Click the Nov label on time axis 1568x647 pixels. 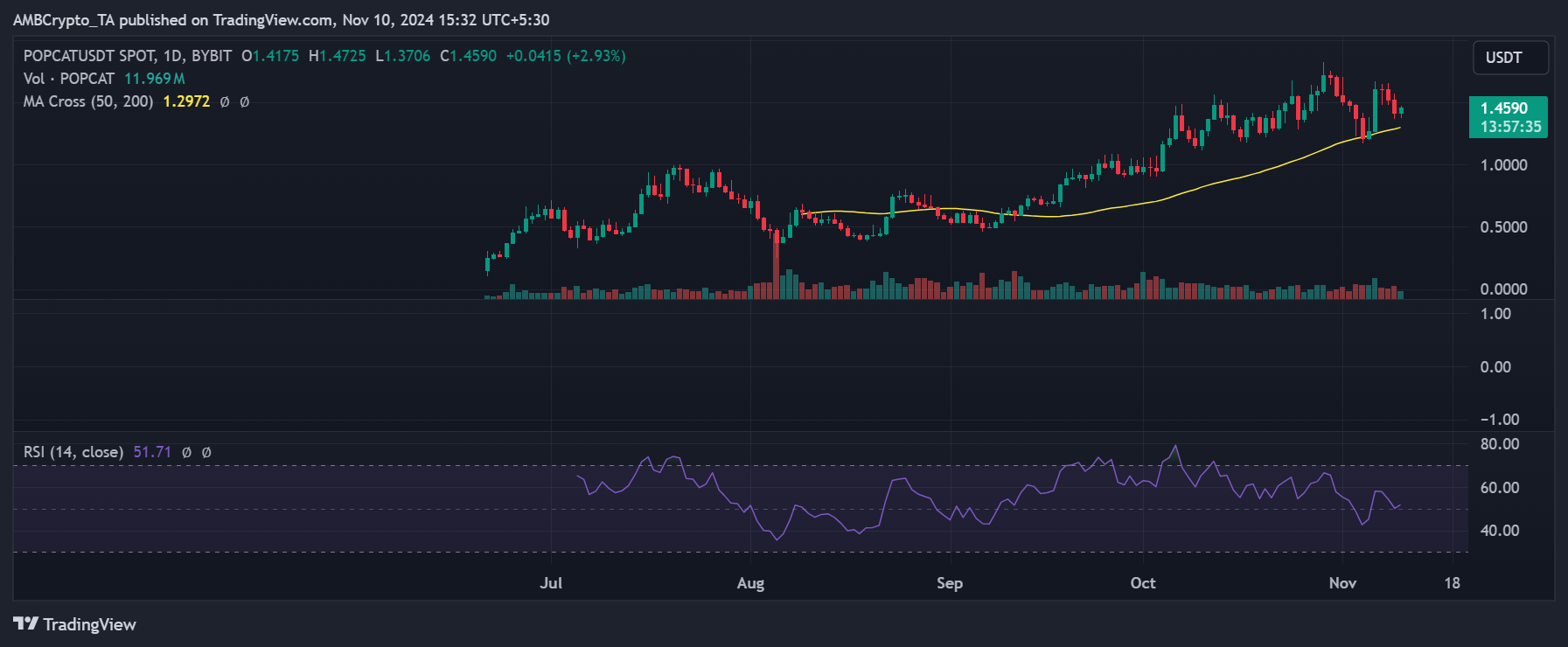point(1342,583)
